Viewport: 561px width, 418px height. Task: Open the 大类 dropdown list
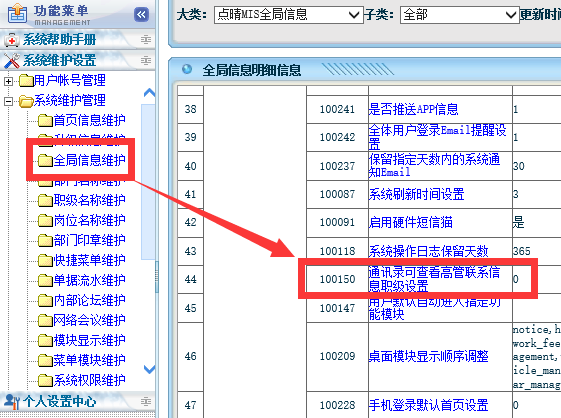[x=288, y=15]
